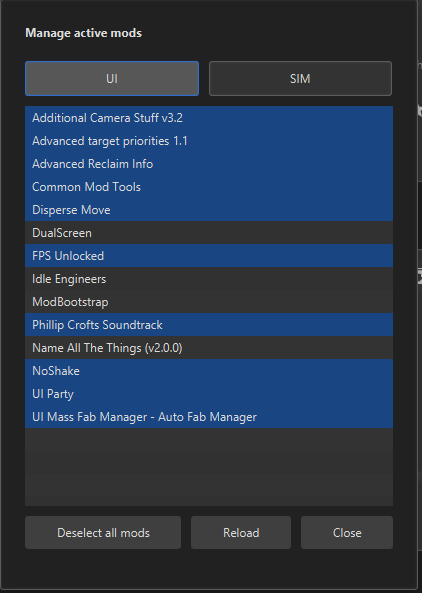Deactivate the Disperse Move mod
Image resolution: width=422 pixels, height=593 pixels.
[209, 210]
